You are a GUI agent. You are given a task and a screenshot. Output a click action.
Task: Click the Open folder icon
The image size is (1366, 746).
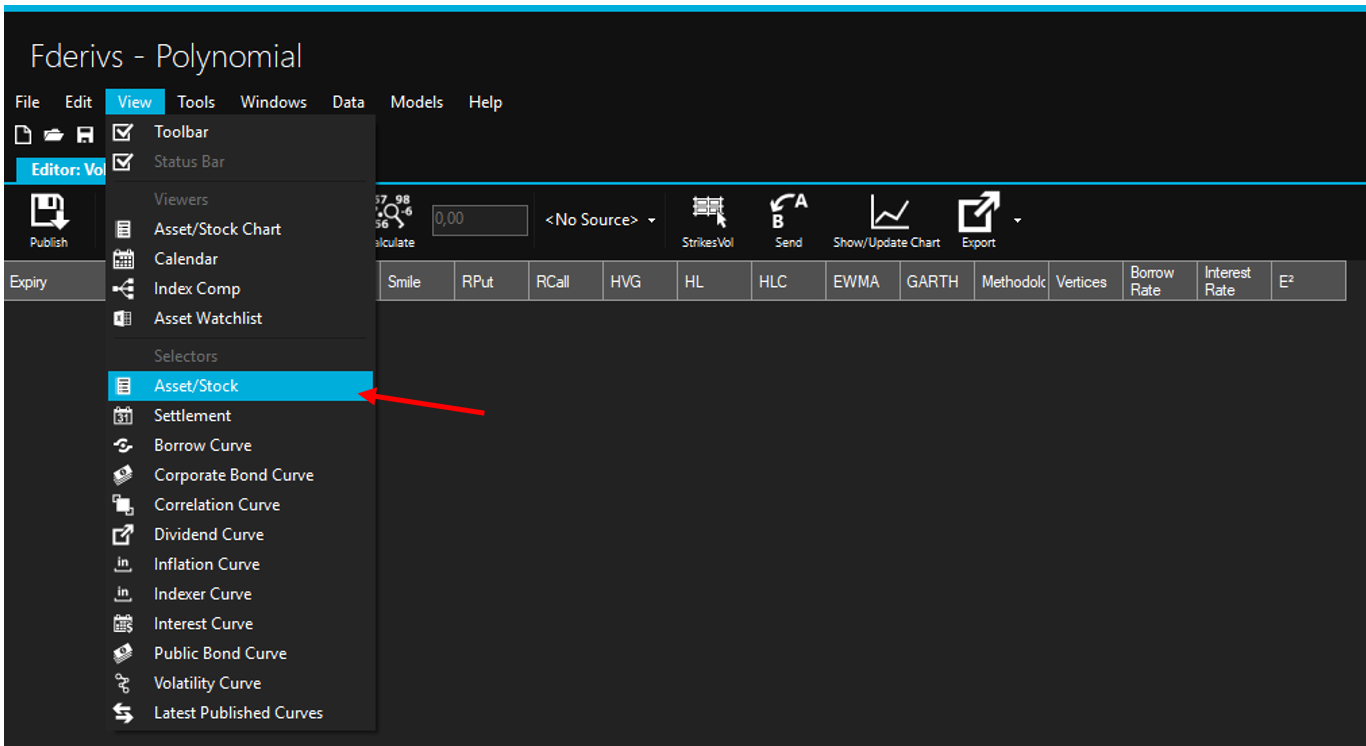tap(54, 135)
